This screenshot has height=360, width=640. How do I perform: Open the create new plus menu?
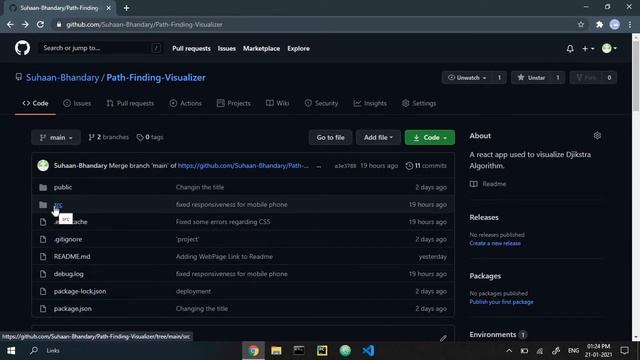pyautogui.click(x=588, y=49)
